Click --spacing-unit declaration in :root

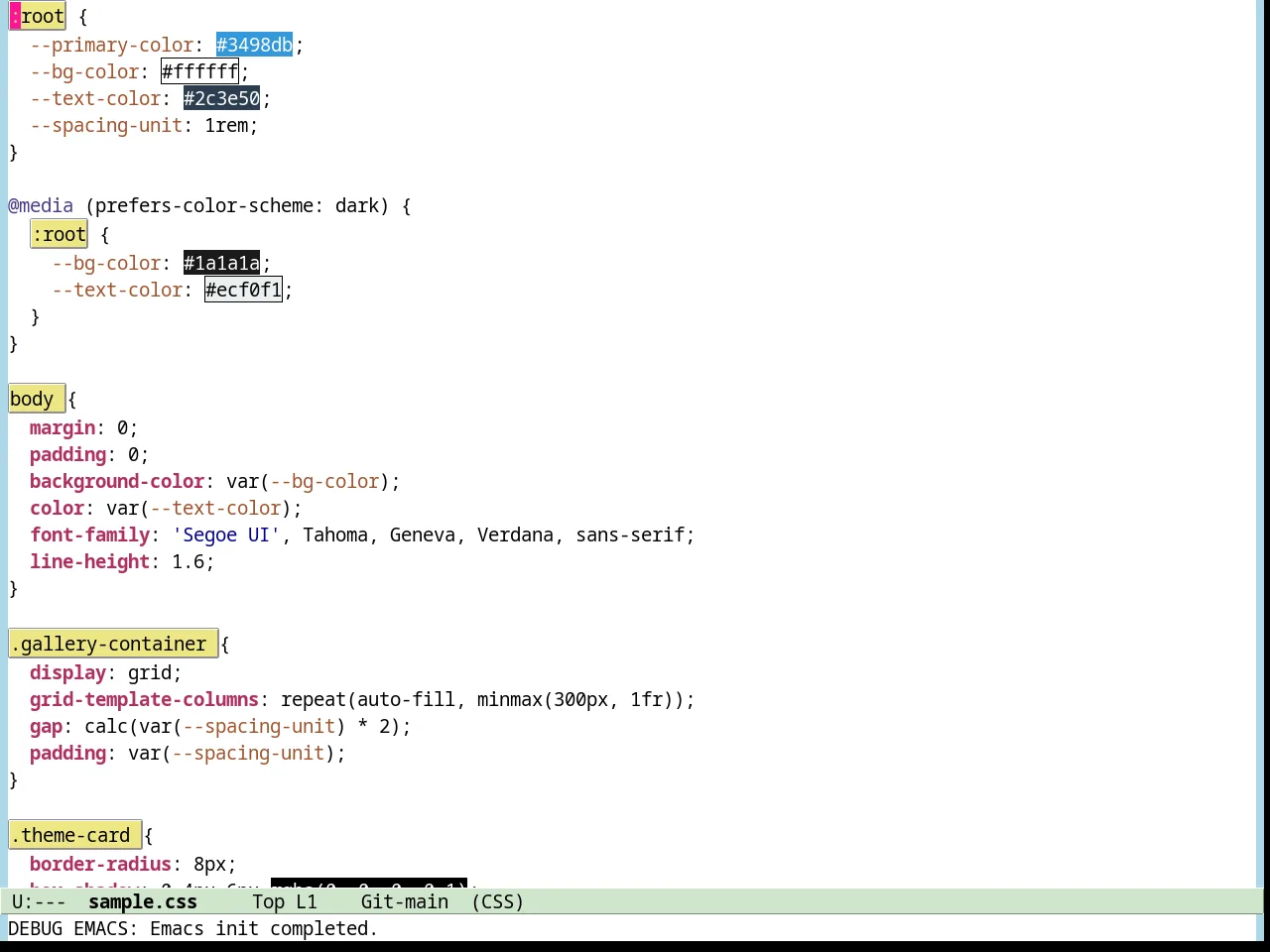coord(144,125)
